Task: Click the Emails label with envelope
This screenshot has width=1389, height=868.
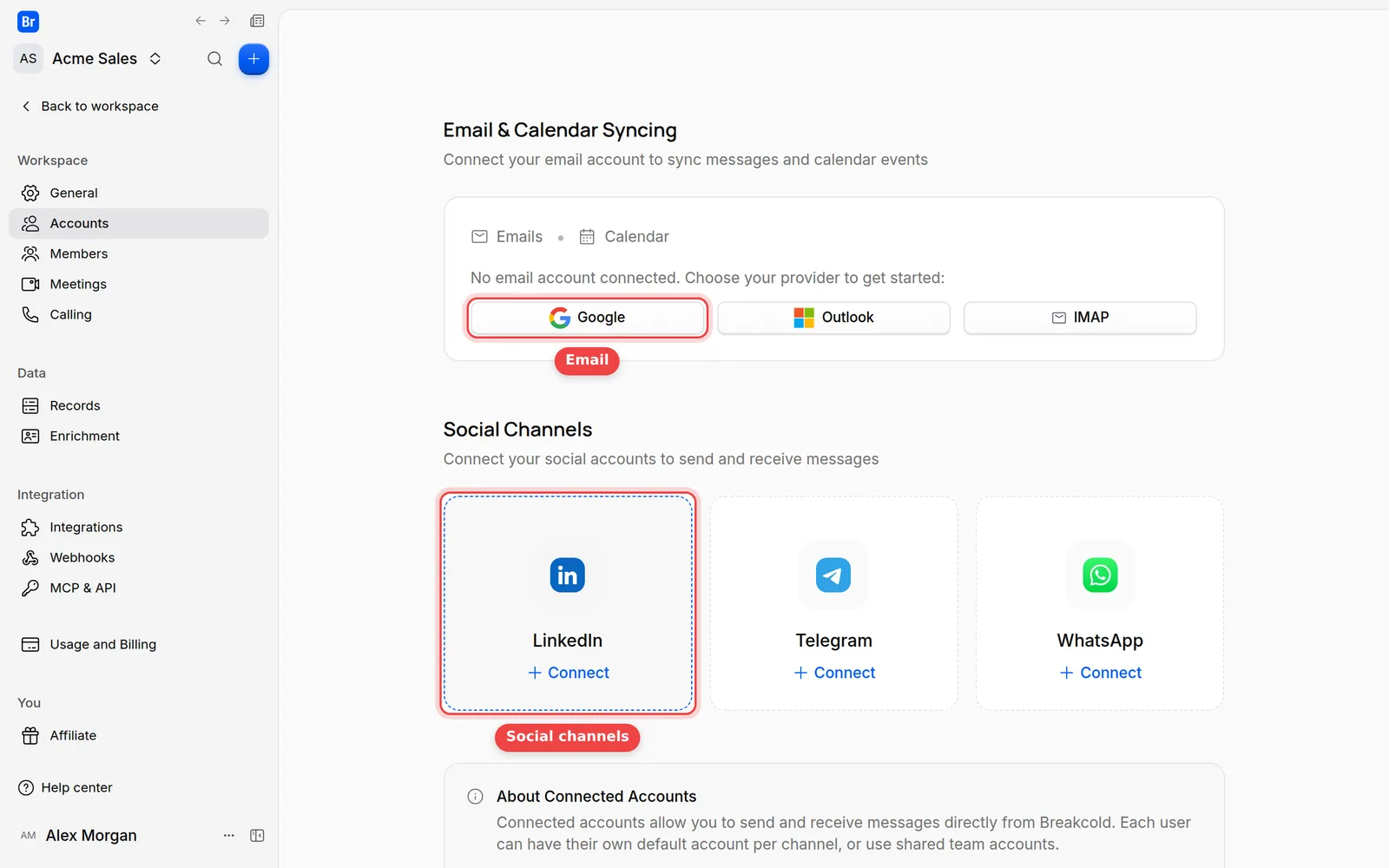Action: [507, 236]
